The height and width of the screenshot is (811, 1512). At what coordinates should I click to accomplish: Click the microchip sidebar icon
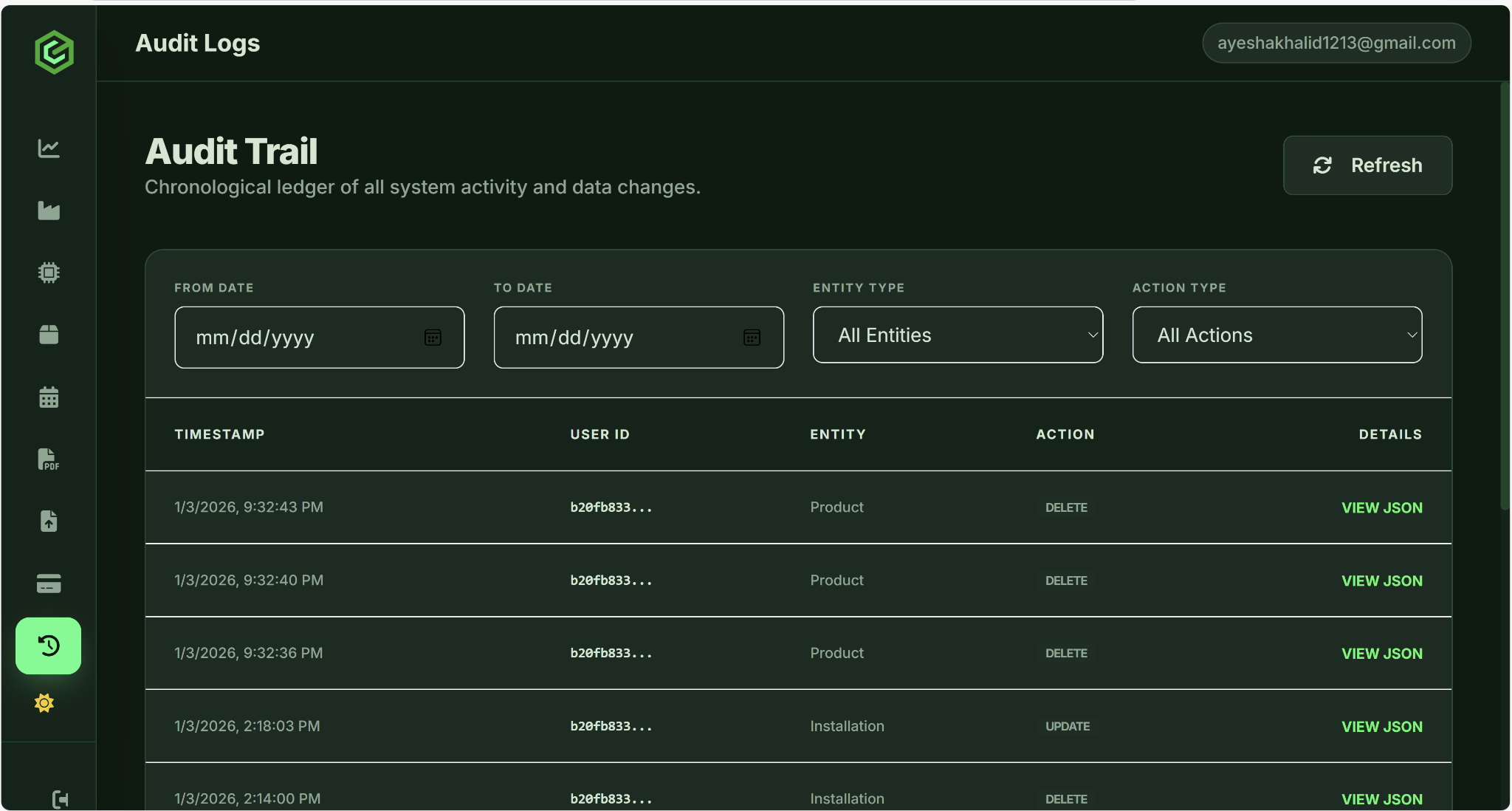click(x=49, y=273)
